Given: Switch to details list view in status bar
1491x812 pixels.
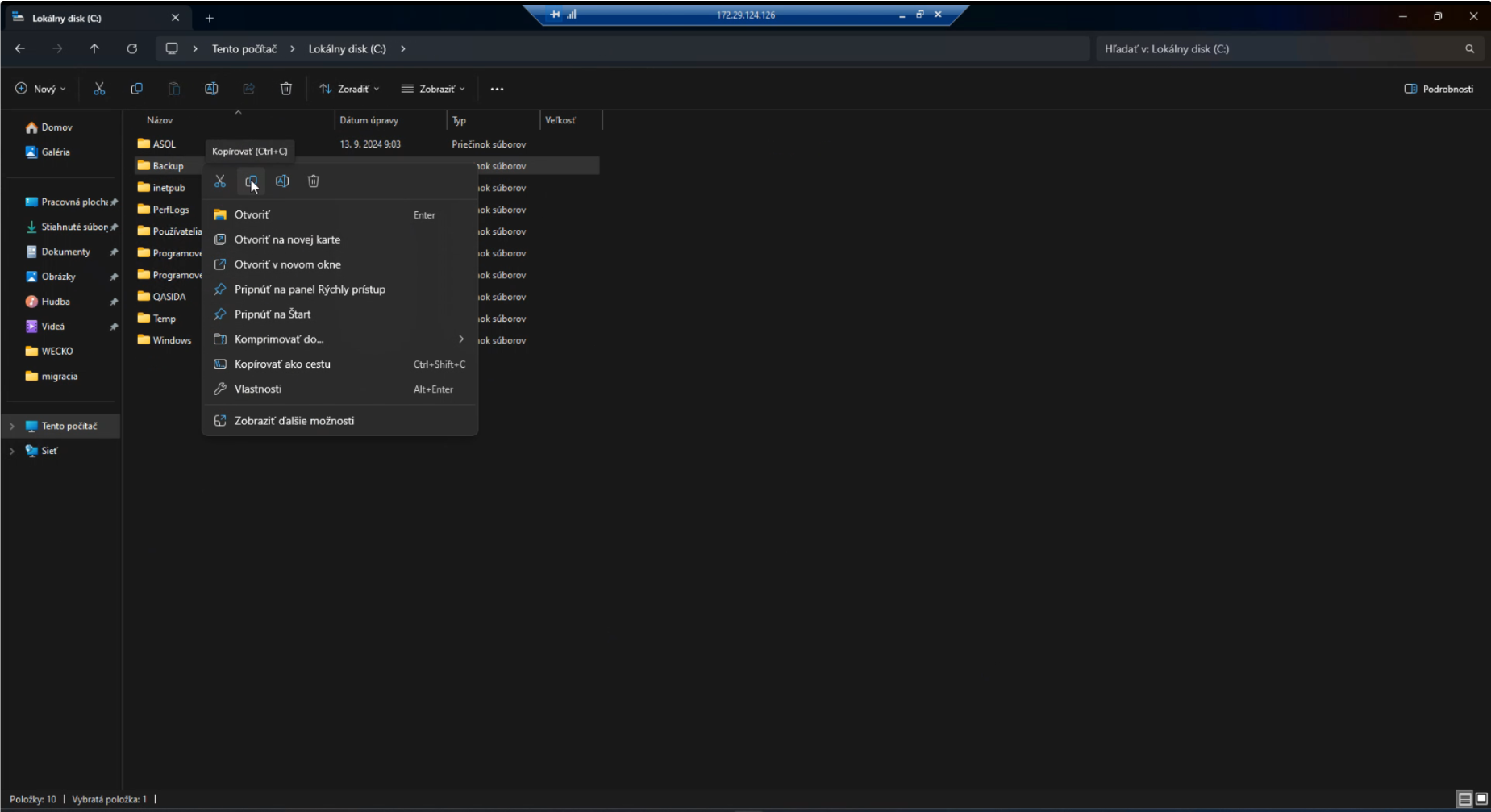Looking at the screenshot, I should [1465, 799].
